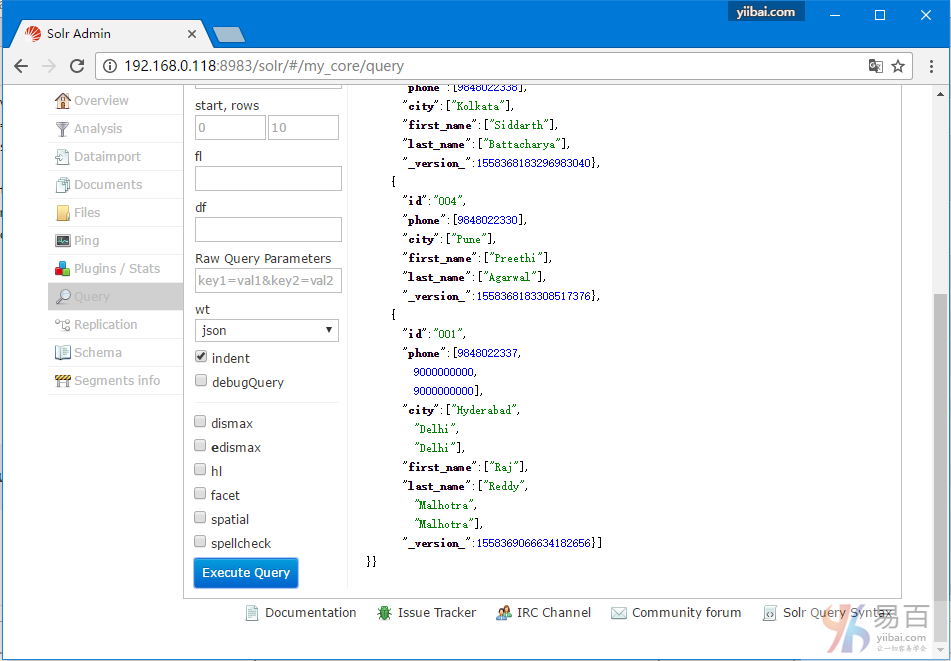The height and width of the screenshot is (661, 951).
Task: Open the Dataimport menu item
Action: click(x=115, y=156)
